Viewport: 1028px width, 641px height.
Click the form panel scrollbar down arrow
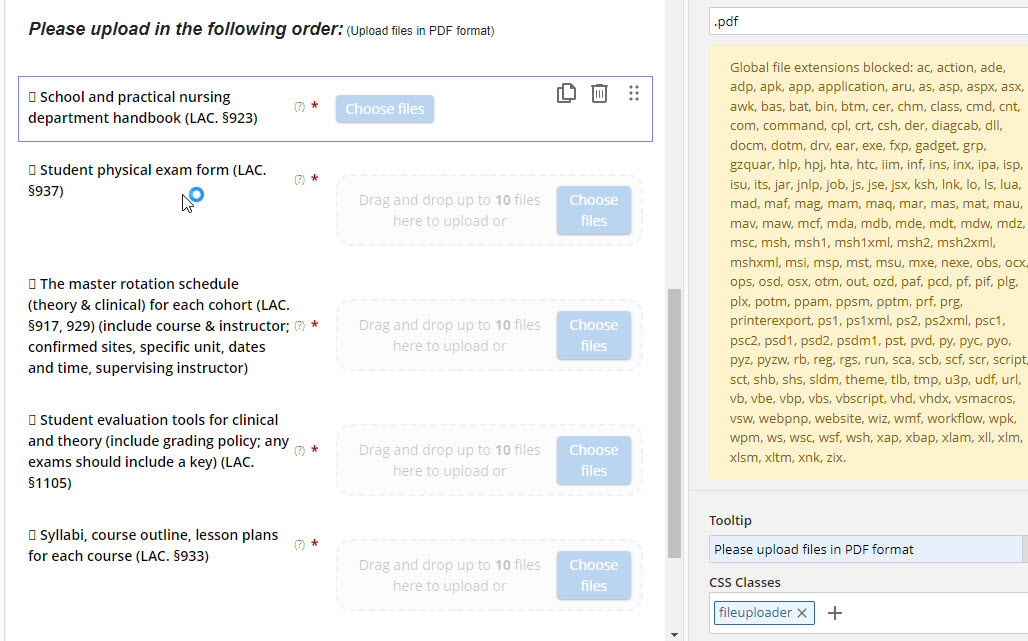point(674,634)
